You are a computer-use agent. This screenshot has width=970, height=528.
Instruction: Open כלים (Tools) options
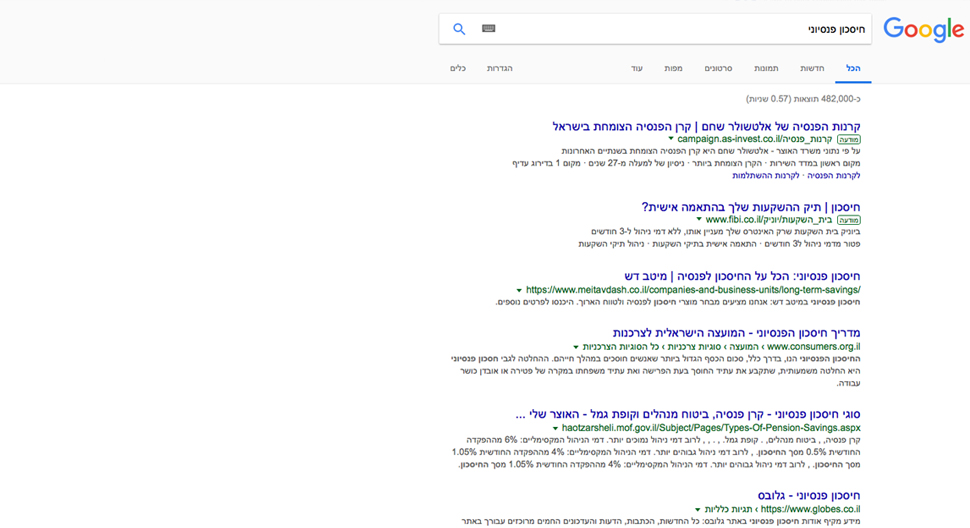pos(458,69)
